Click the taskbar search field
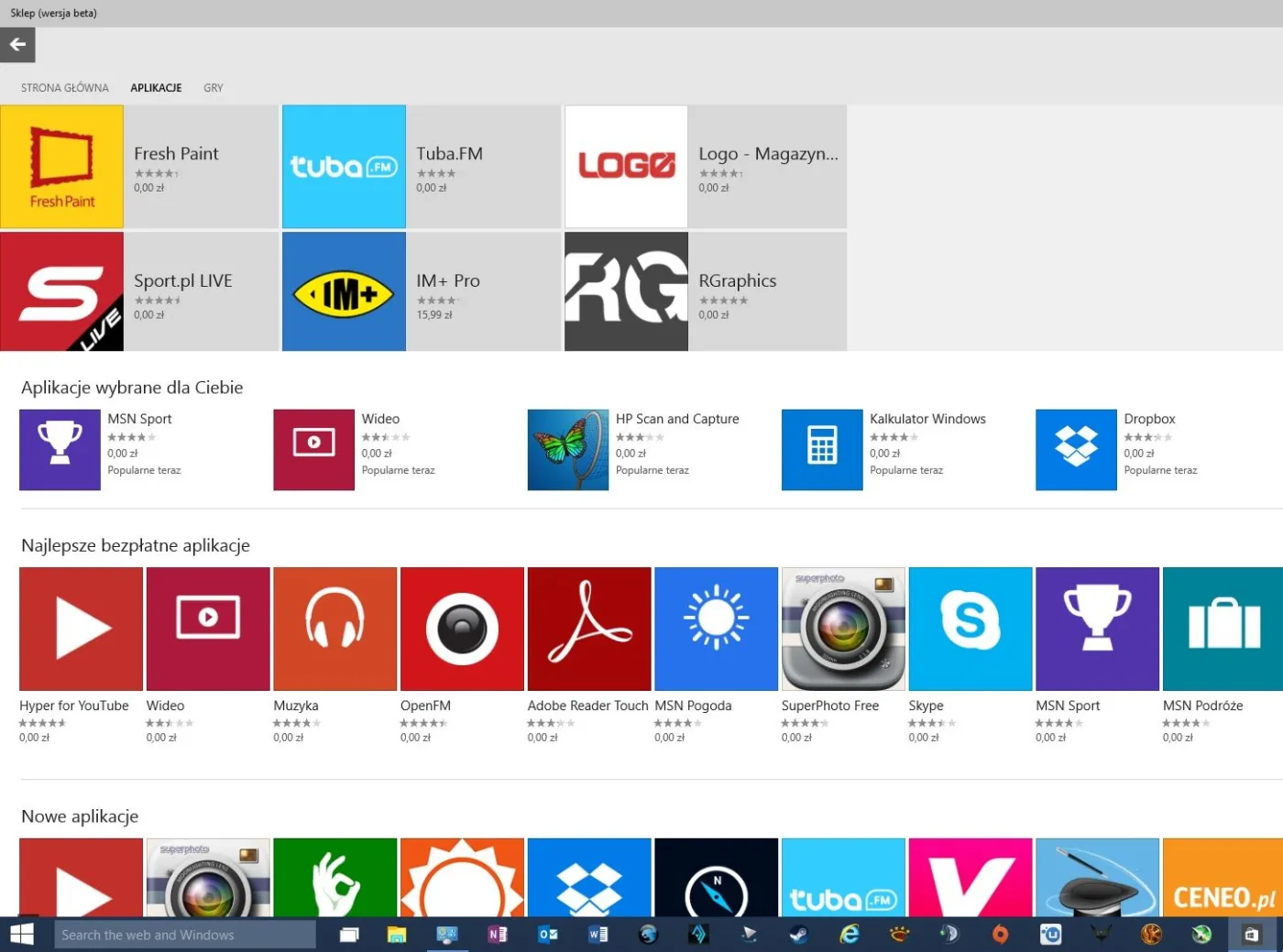The width and height of the screenshot is (1283, 952). coord(183,934)
